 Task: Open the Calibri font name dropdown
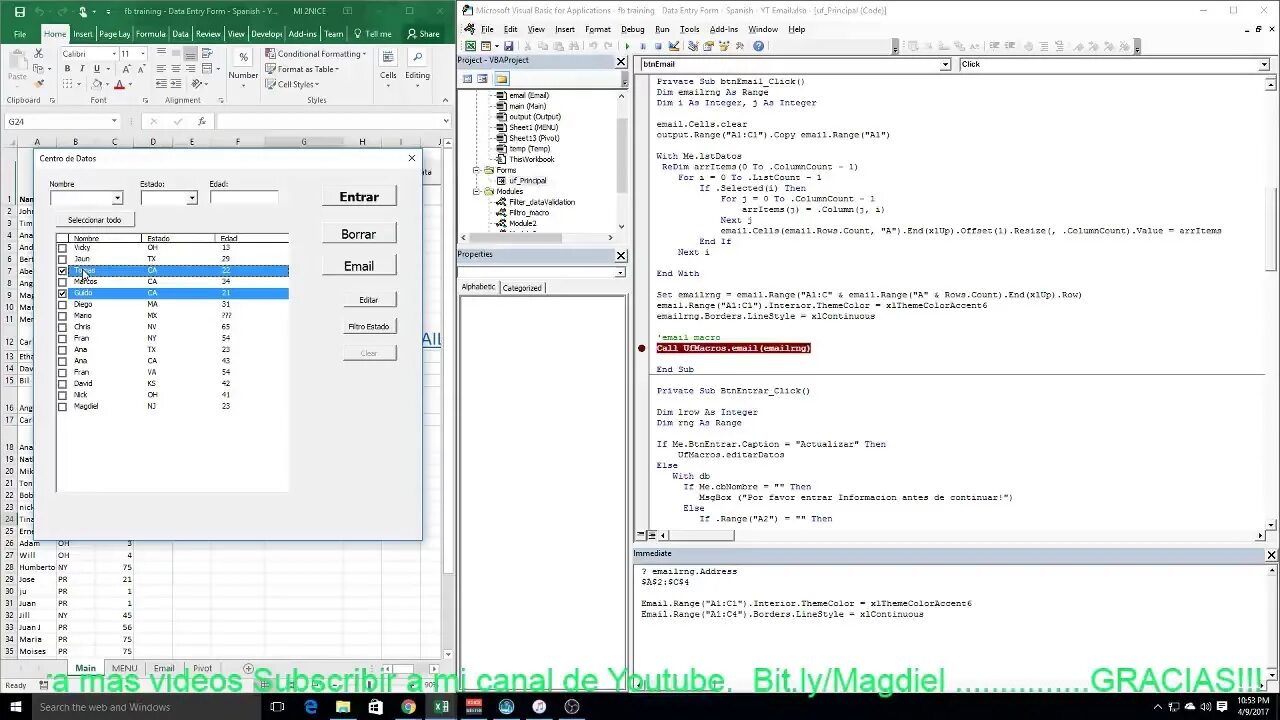114,54
